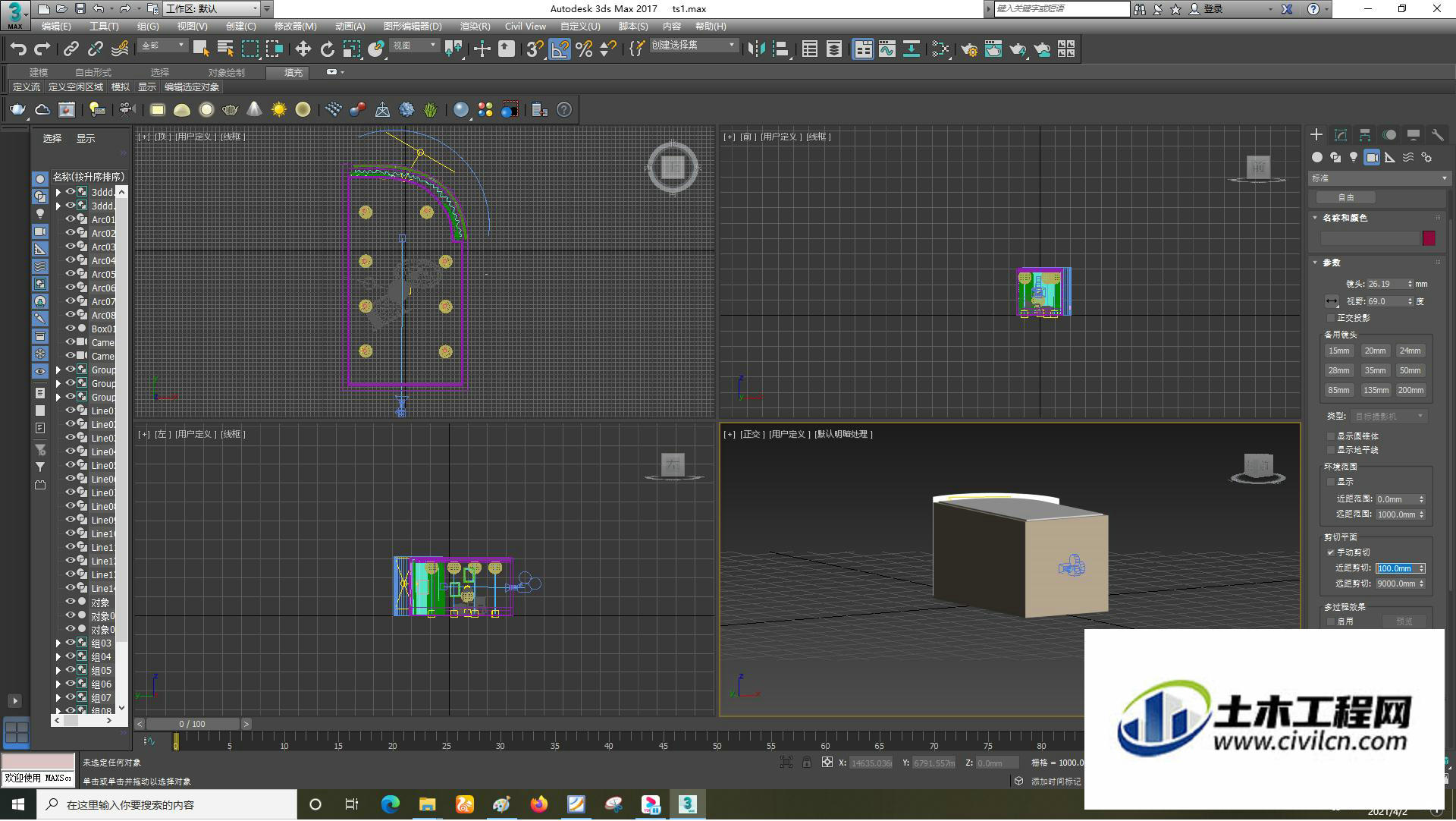Activate the Unlink Selection tool
The width and height of the screenshot is (1456, 821).
(x=96, y=49)
